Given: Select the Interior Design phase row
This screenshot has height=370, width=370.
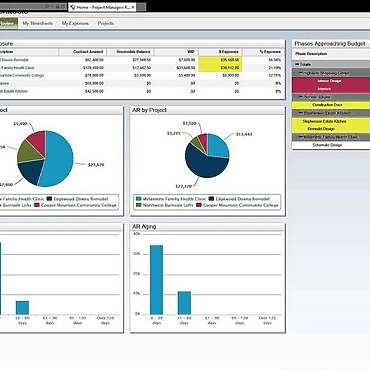Looking at the screenshot, I should [331, 81].
